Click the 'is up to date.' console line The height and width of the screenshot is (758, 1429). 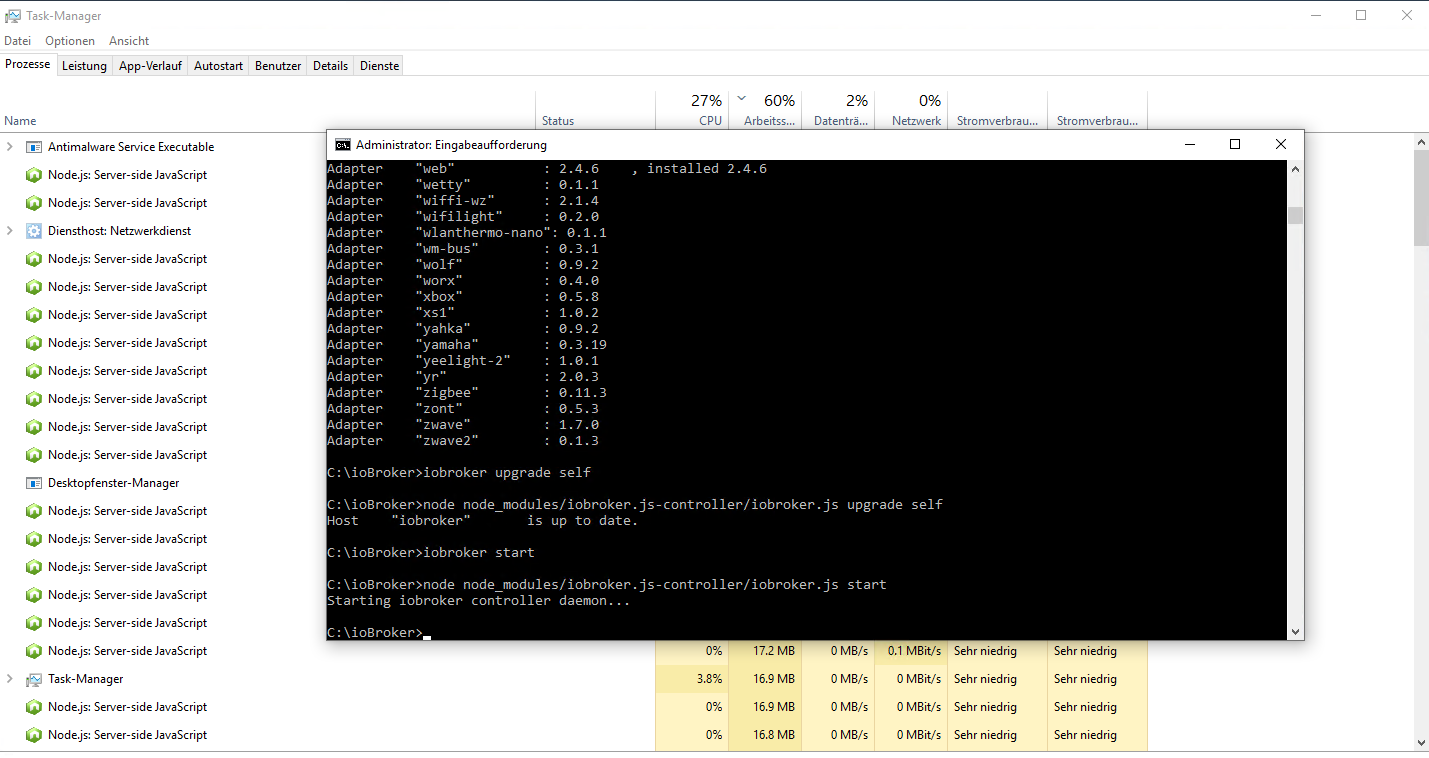[x=482, y=521]
